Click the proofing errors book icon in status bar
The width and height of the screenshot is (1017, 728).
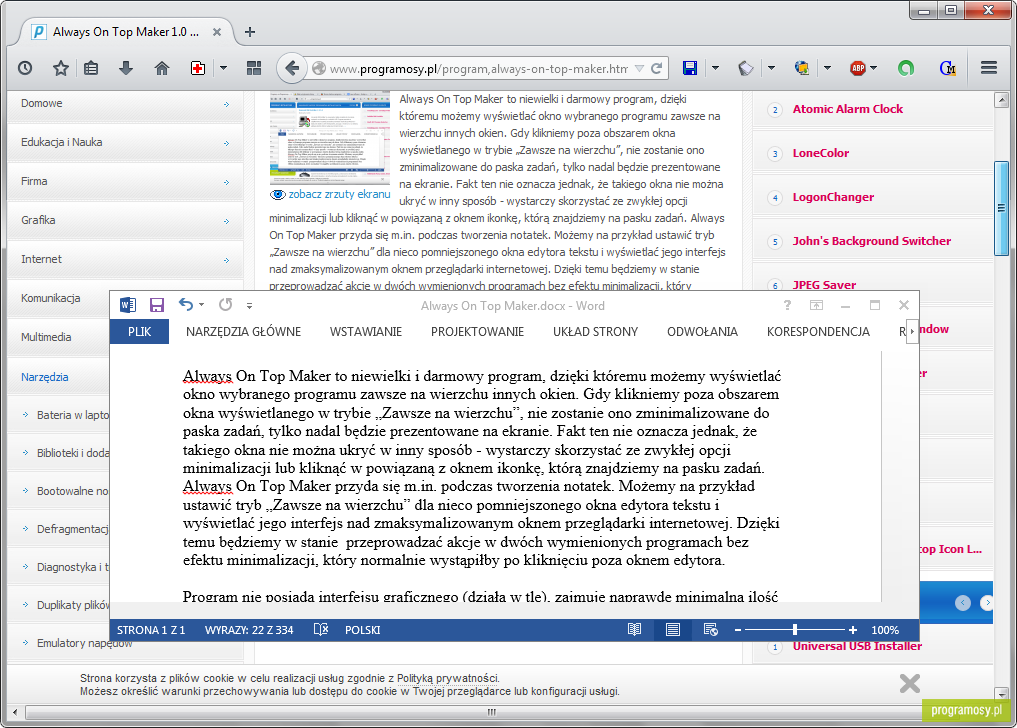[320, 629]
